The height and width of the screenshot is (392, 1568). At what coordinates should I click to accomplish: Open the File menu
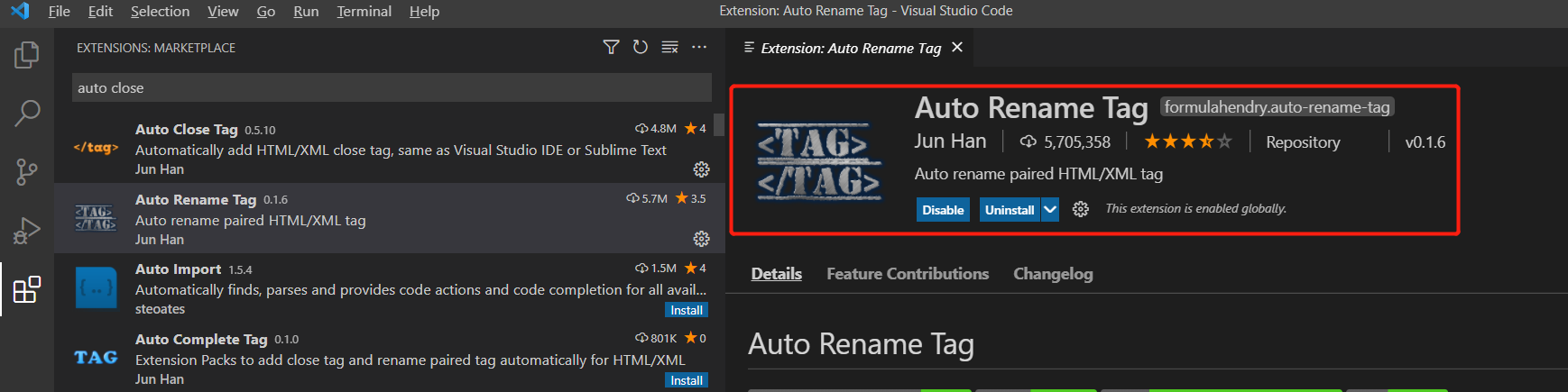click(59, 11)
